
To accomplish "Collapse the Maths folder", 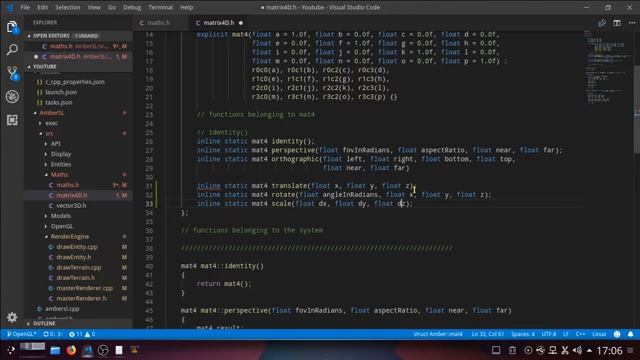I will pos(59,174).
